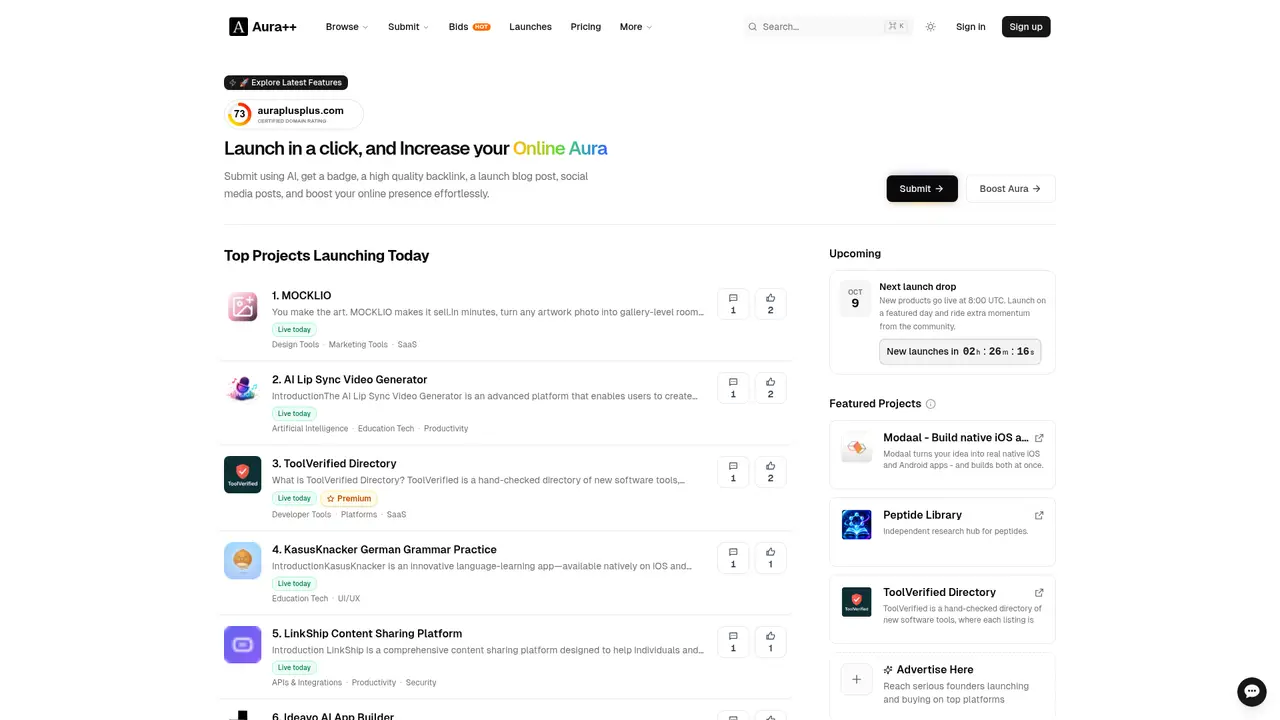Click the Advertise Here plus icon
The width and height of the screenshot is (1280, 720).
point(856,679)
